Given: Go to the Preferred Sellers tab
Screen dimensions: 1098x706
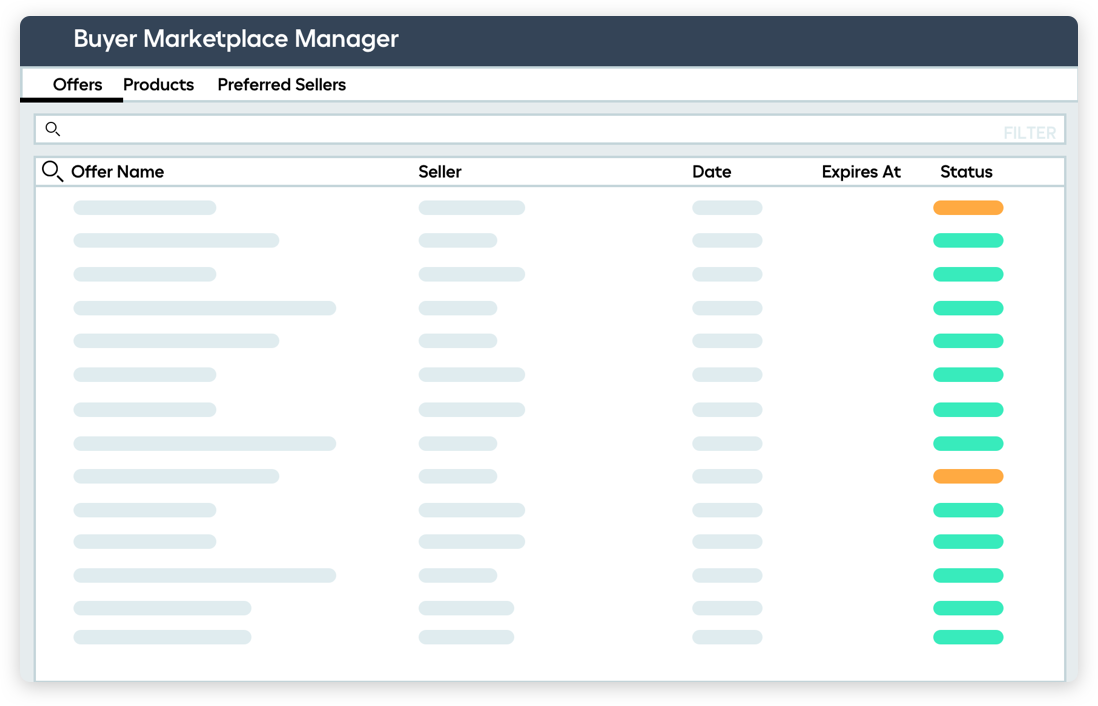Looking at the screenshot, I should click(281, 85).
